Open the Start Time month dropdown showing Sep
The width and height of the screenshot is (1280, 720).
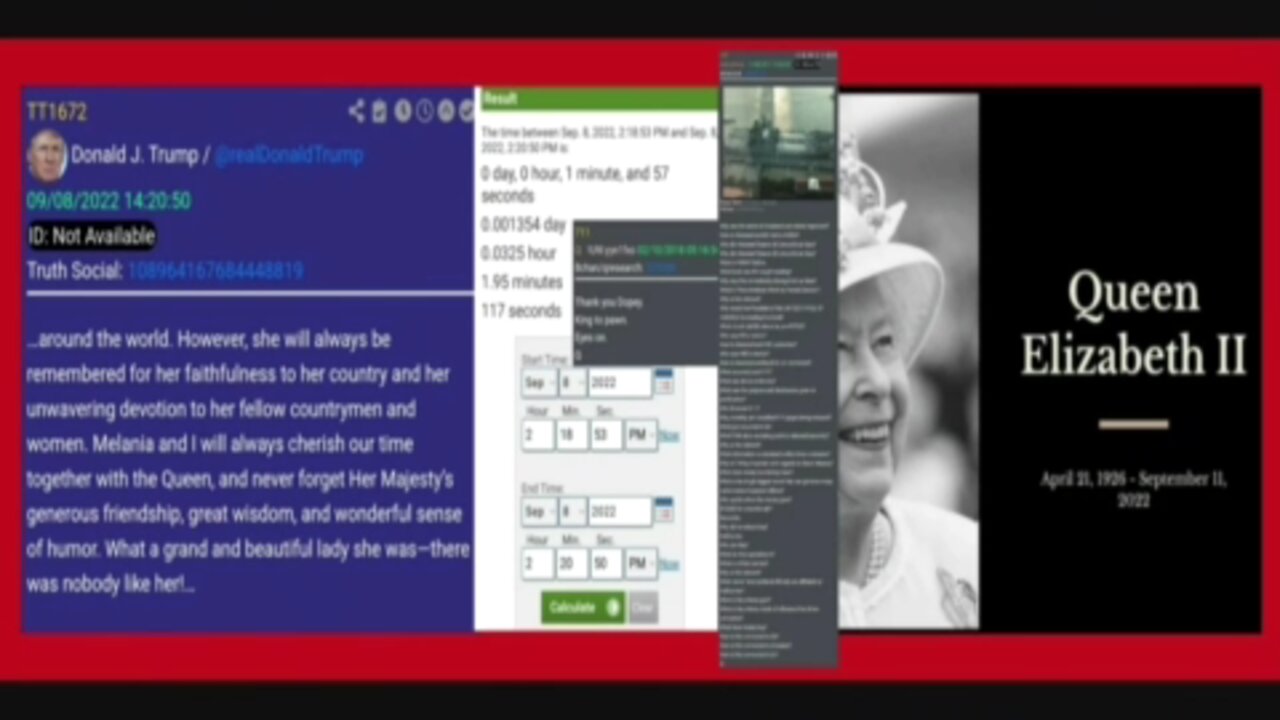(539, 382)
